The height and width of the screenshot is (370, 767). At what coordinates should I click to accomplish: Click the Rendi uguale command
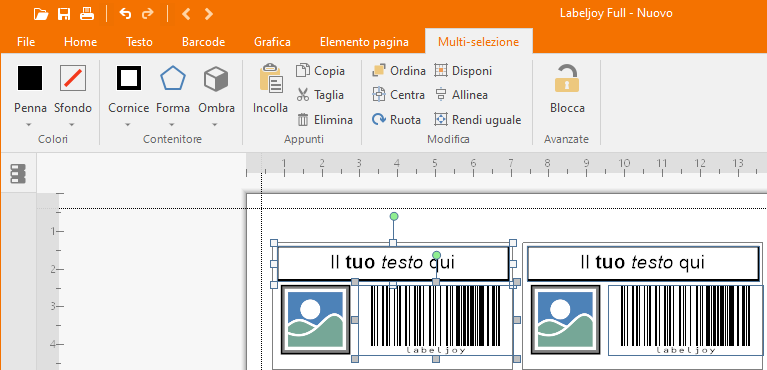478,119
